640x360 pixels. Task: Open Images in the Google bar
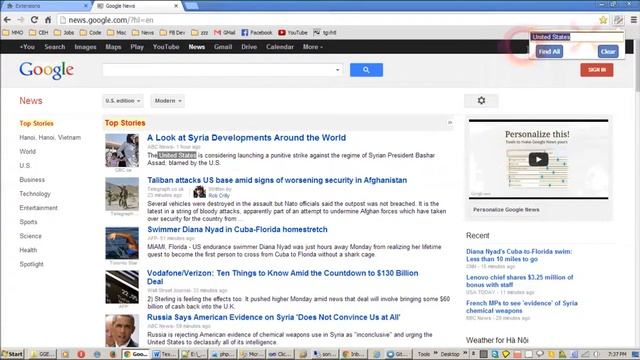[x=85, y=47]
